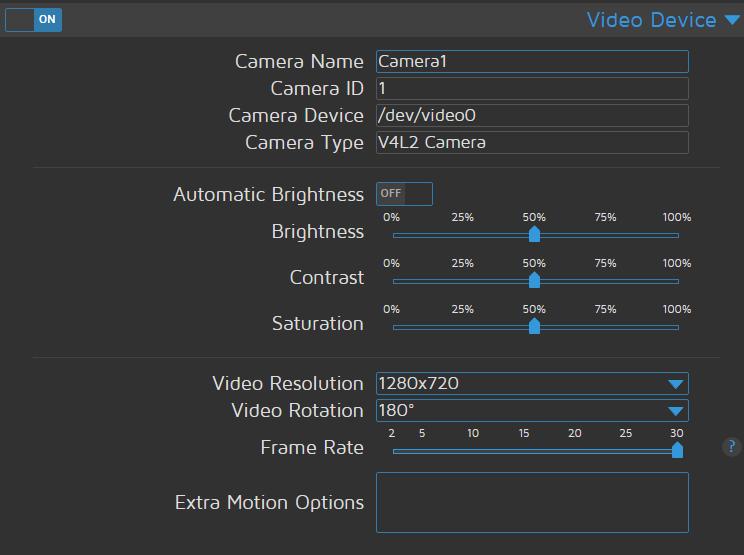Click the Contrast slider handle
The height and width of the screenshot is (555, 744).
click(x=534, y=280)
